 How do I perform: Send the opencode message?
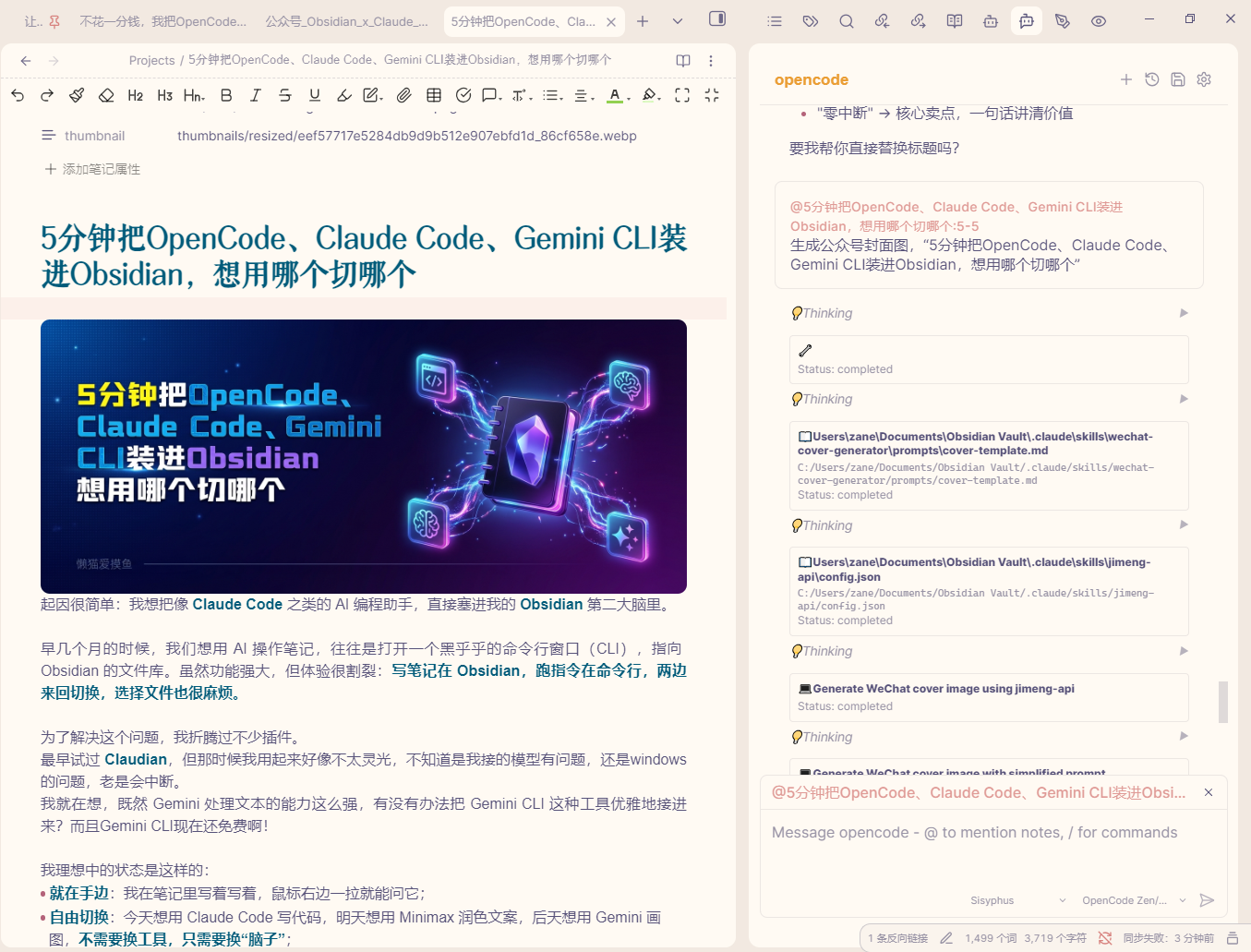click(x=1207, y=900)
